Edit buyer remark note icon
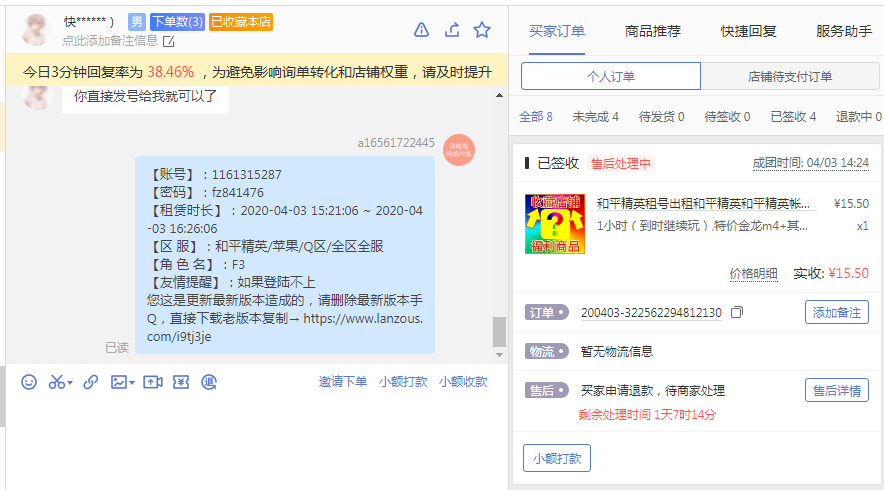The height and width of the screenshot is (490, 884). point(169,41)
